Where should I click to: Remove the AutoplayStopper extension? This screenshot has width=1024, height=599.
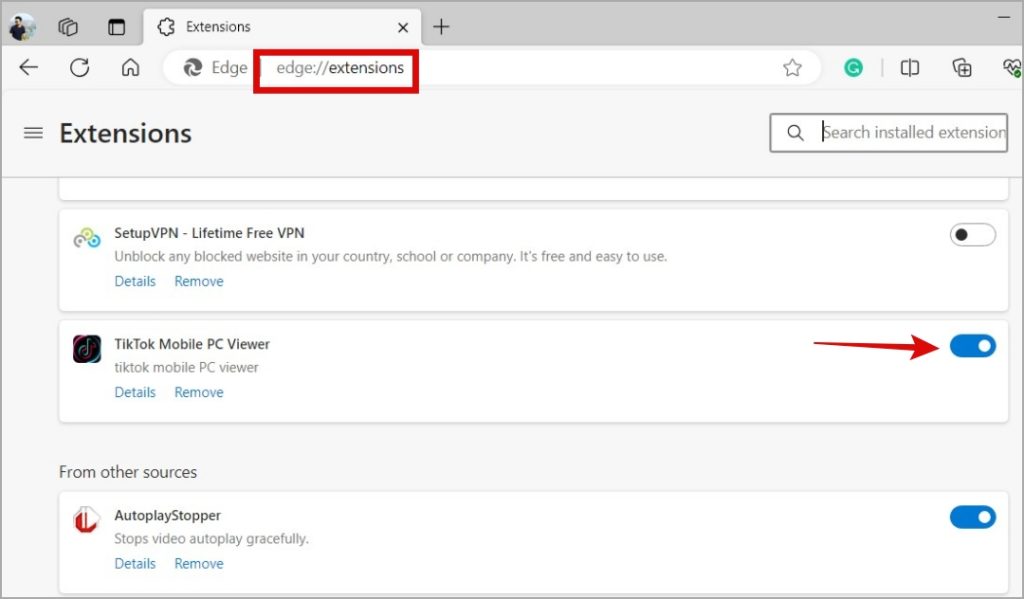tap(199, 564)
